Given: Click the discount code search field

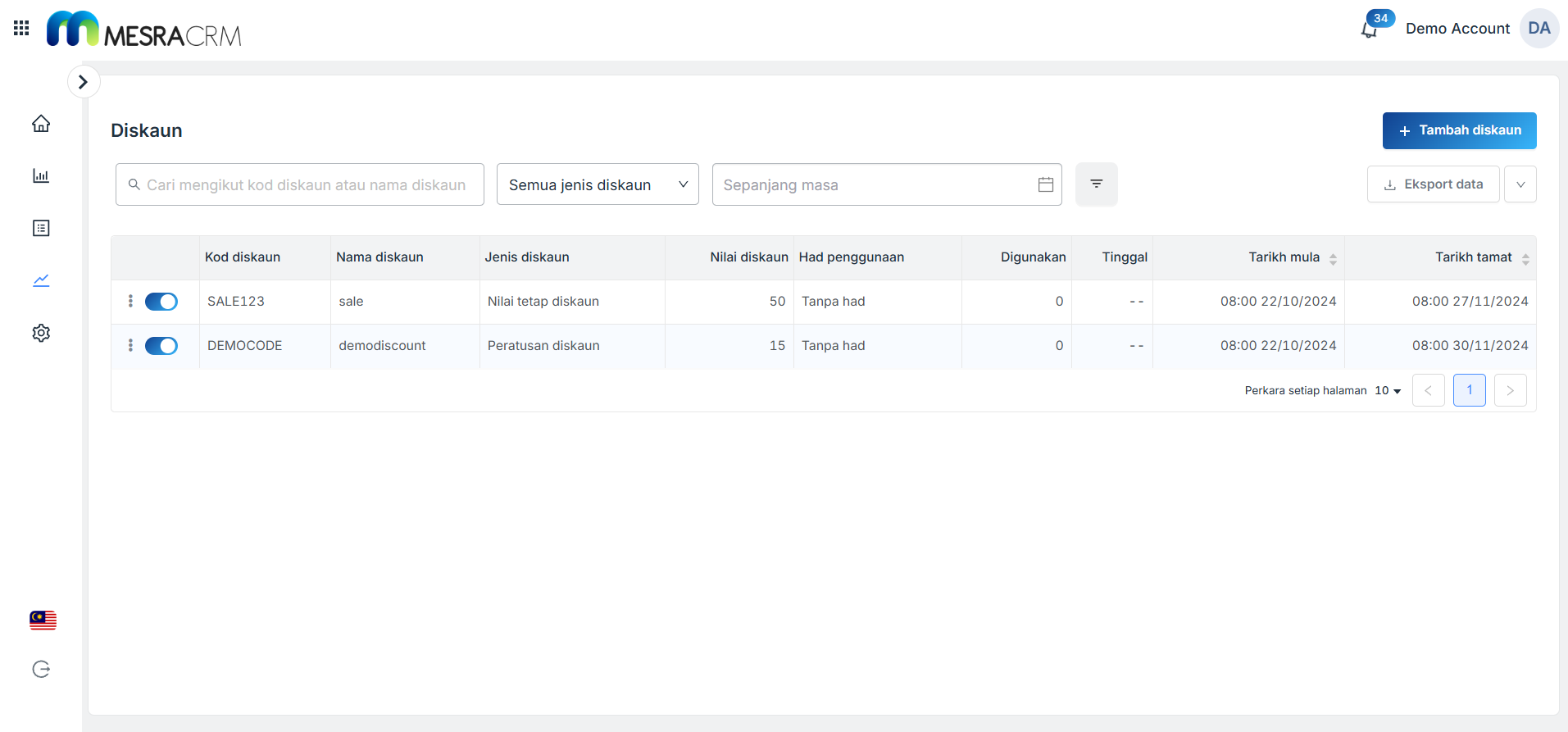Looking at the screenshot, I should pyautogui.click(x=300, y=184).
